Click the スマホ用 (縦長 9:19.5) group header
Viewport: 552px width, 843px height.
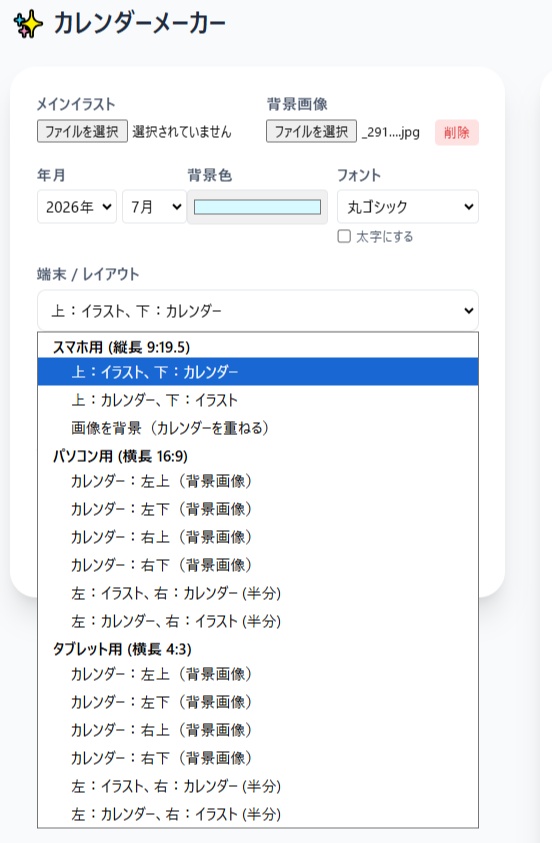pos(121,347)
